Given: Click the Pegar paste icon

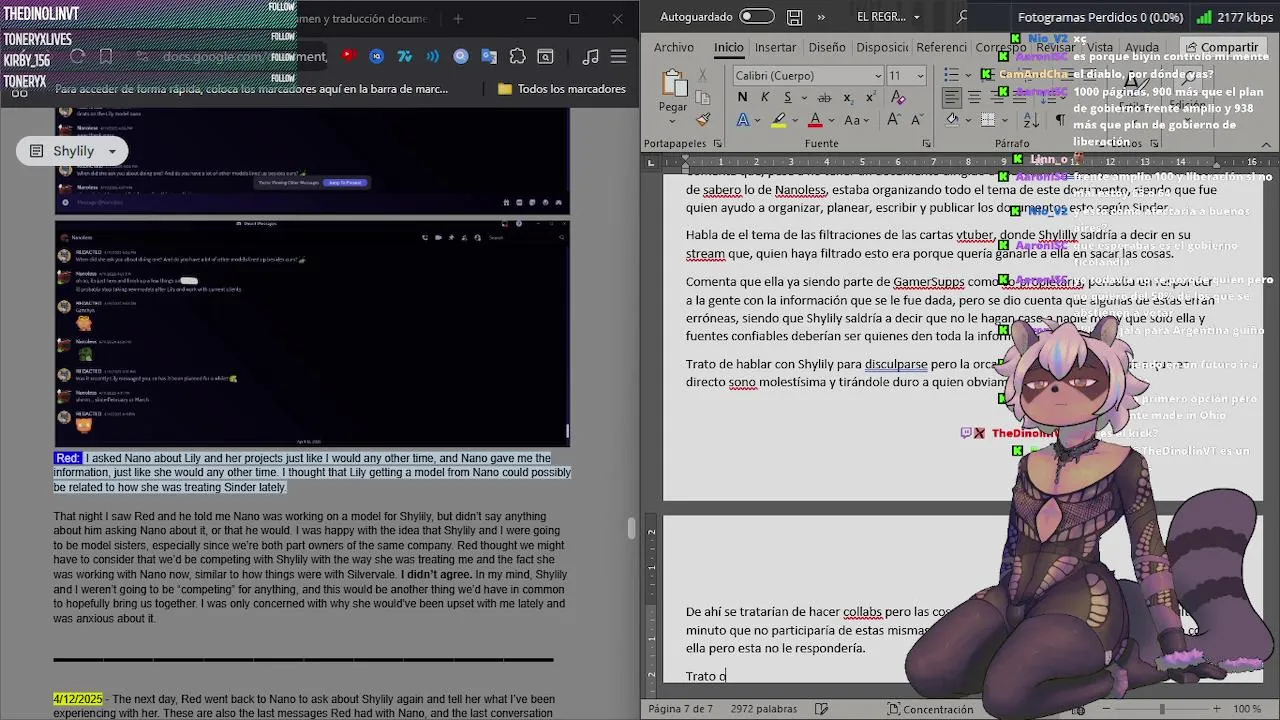Looking at the screenshot, I should coord(673,84).
